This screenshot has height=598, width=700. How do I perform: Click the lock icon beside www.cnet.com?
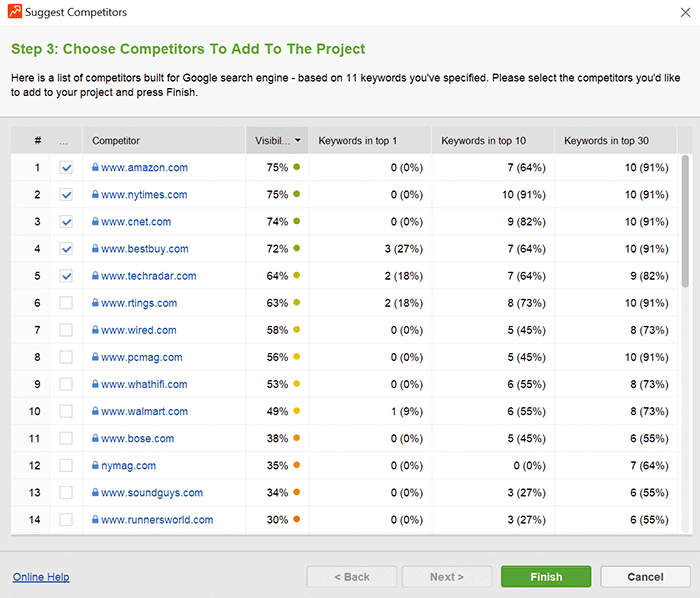tap(95, 222)
